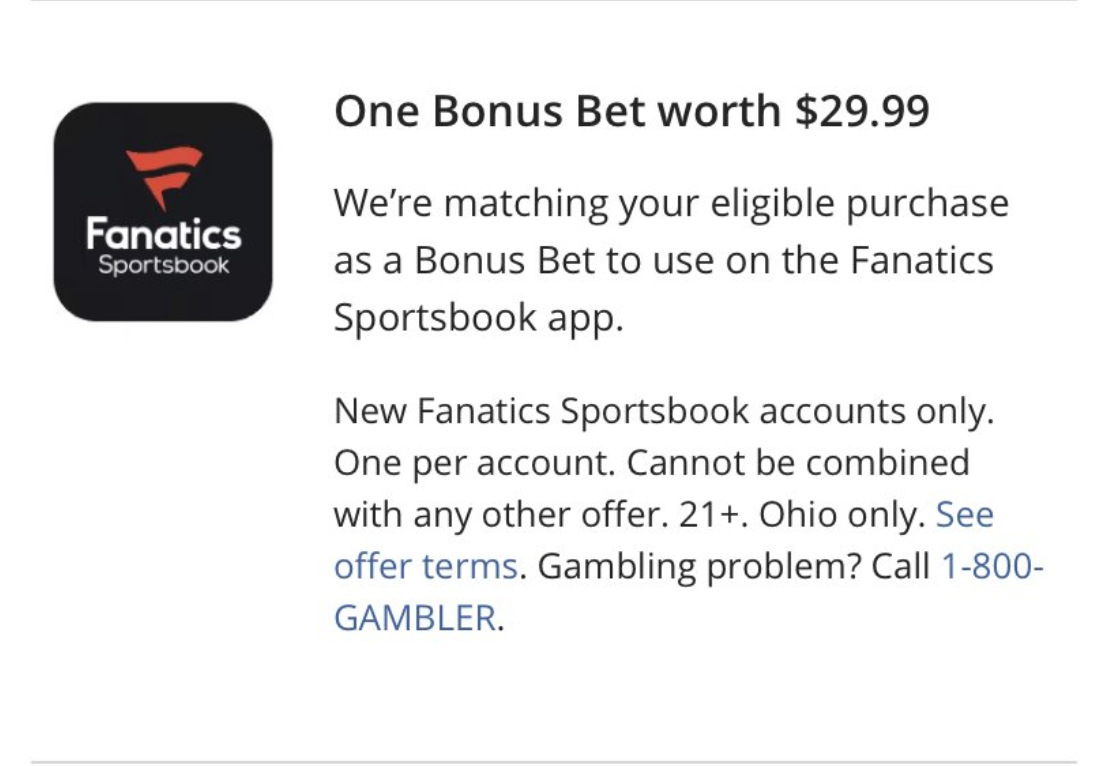Click the One per account sentence

pyautogui.click(x=475, y=463)
